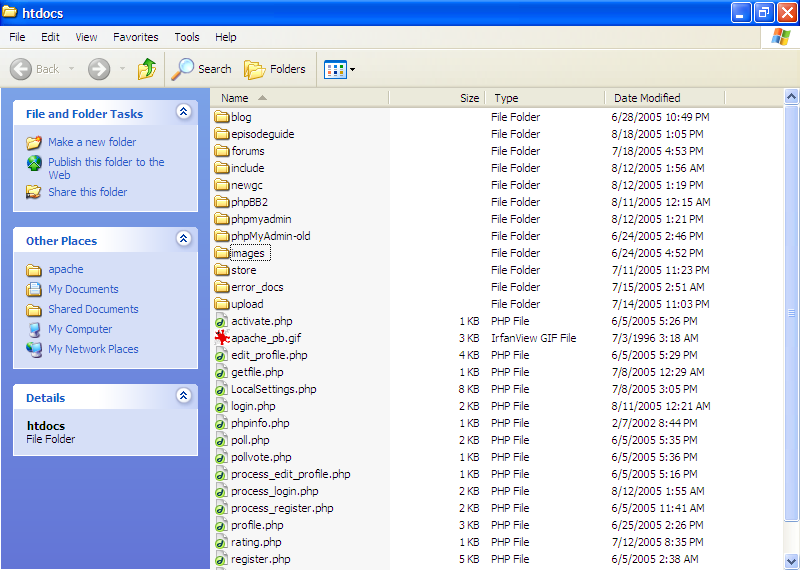
Task: Select the phpBB2 folder icon
Action: (222, 202)
